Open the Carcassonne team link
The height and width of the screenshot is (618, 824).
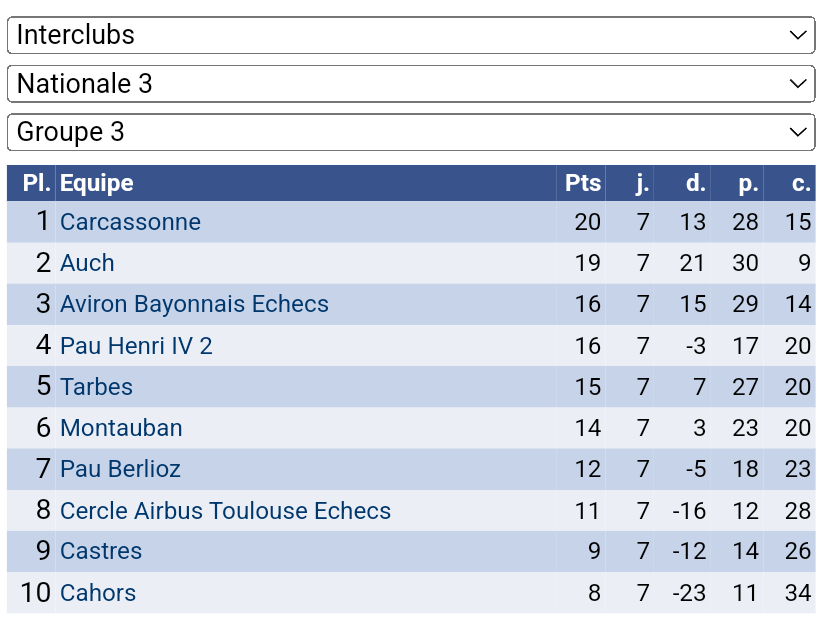[130, 222]
